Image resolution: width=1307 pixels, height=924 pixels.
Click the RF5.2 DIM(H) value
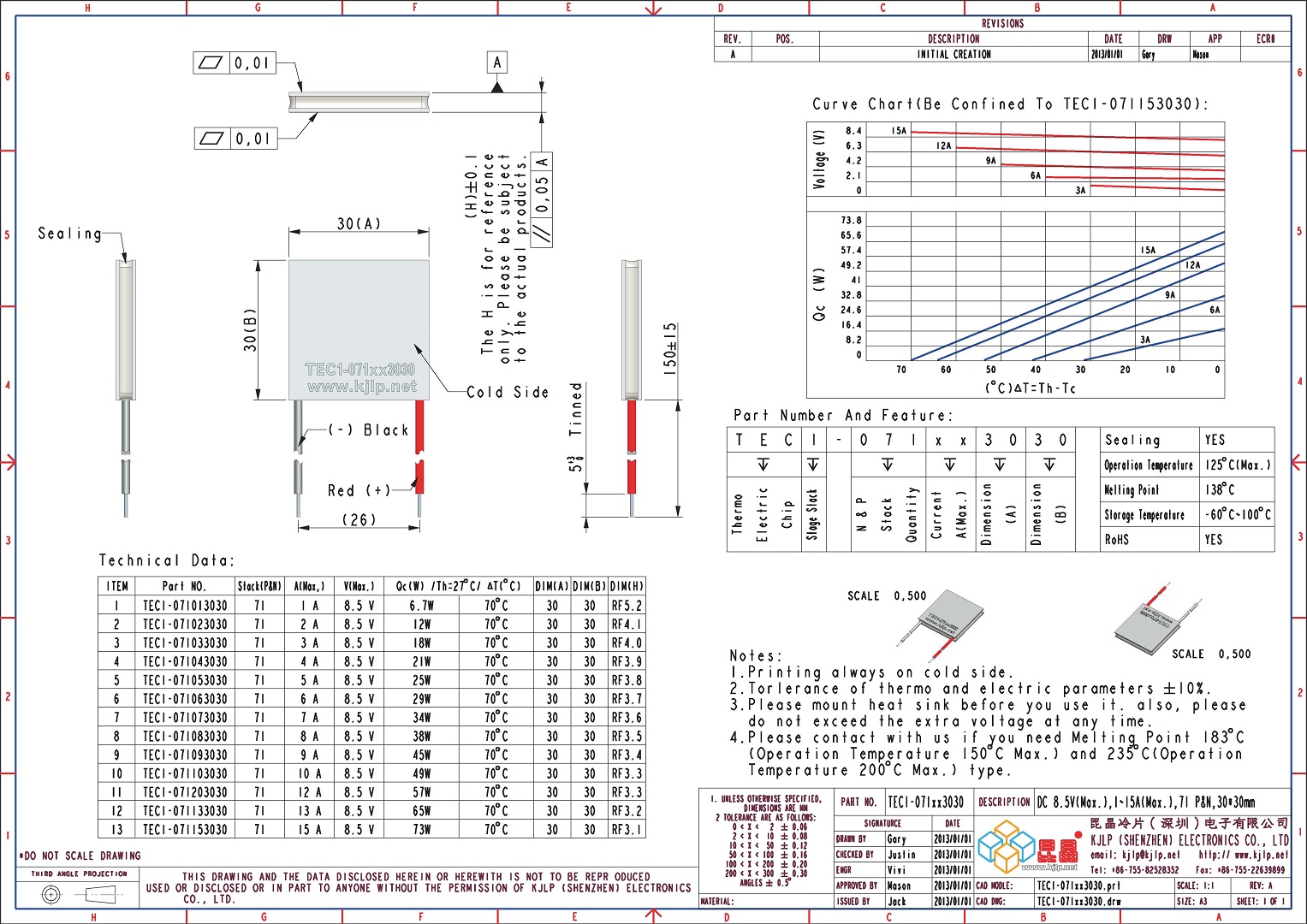click(x=627, y=606)
